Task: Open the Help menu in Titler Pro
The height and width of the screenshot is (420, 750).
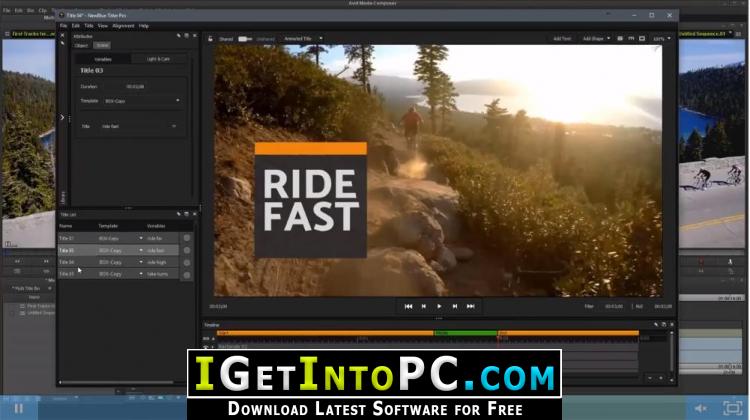Action: tap(143, 26)
